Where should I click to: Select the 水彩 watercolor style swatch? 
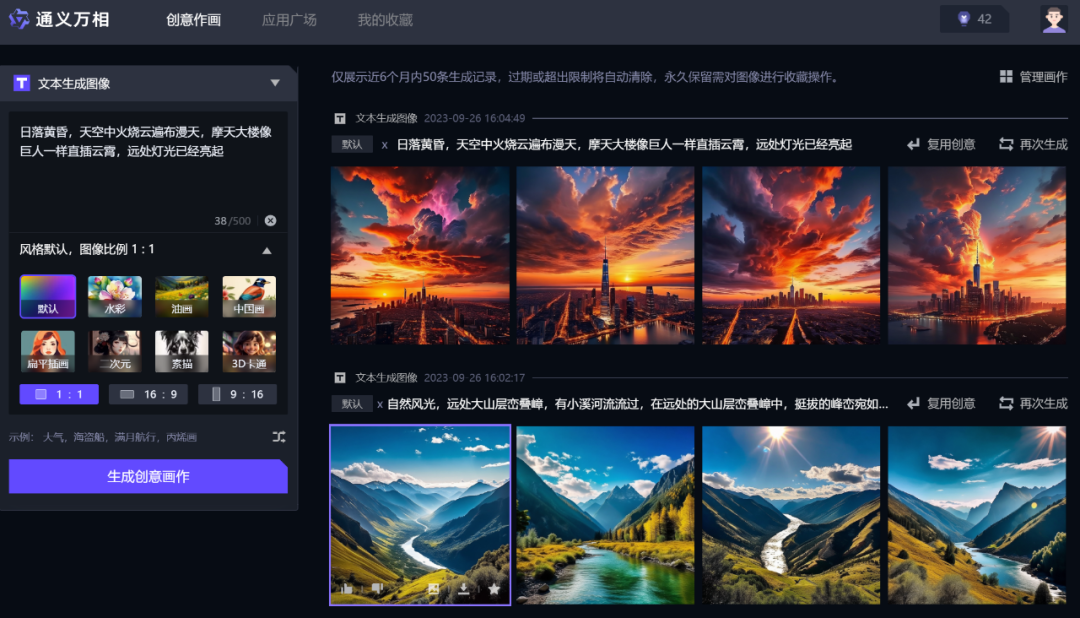coord(114,297)
